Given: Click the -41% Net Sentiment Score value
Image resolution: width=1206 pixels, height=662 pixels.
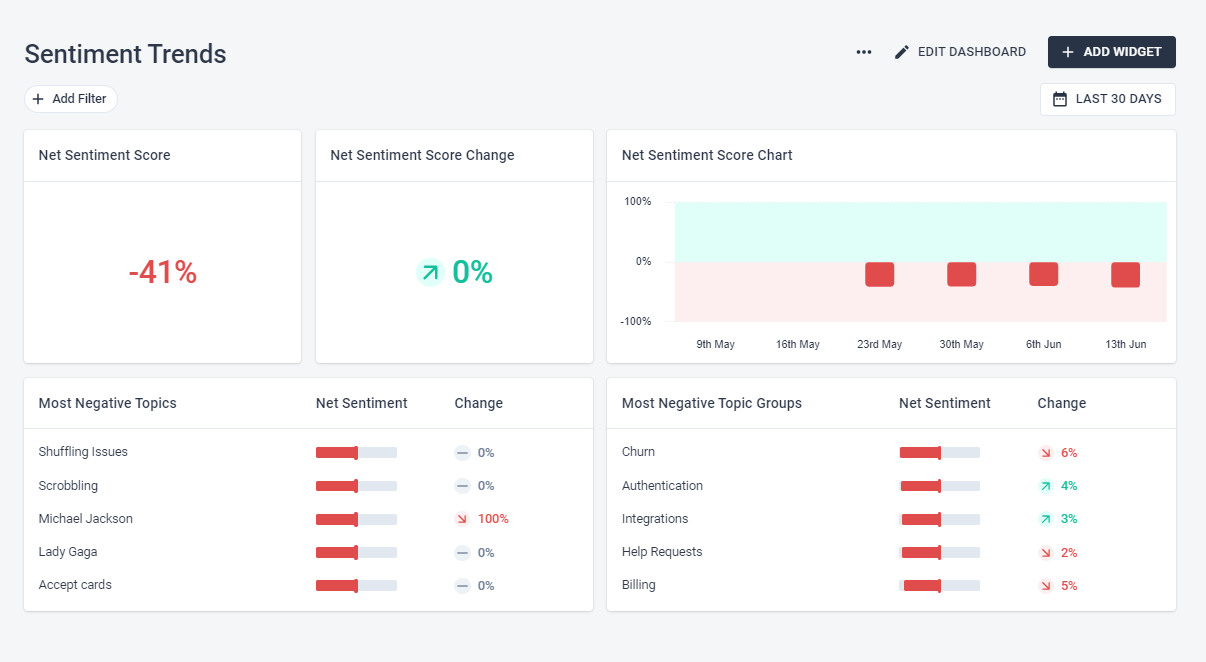Looking at the screenshot, I should pyautogui.click(x=162, y=272).
